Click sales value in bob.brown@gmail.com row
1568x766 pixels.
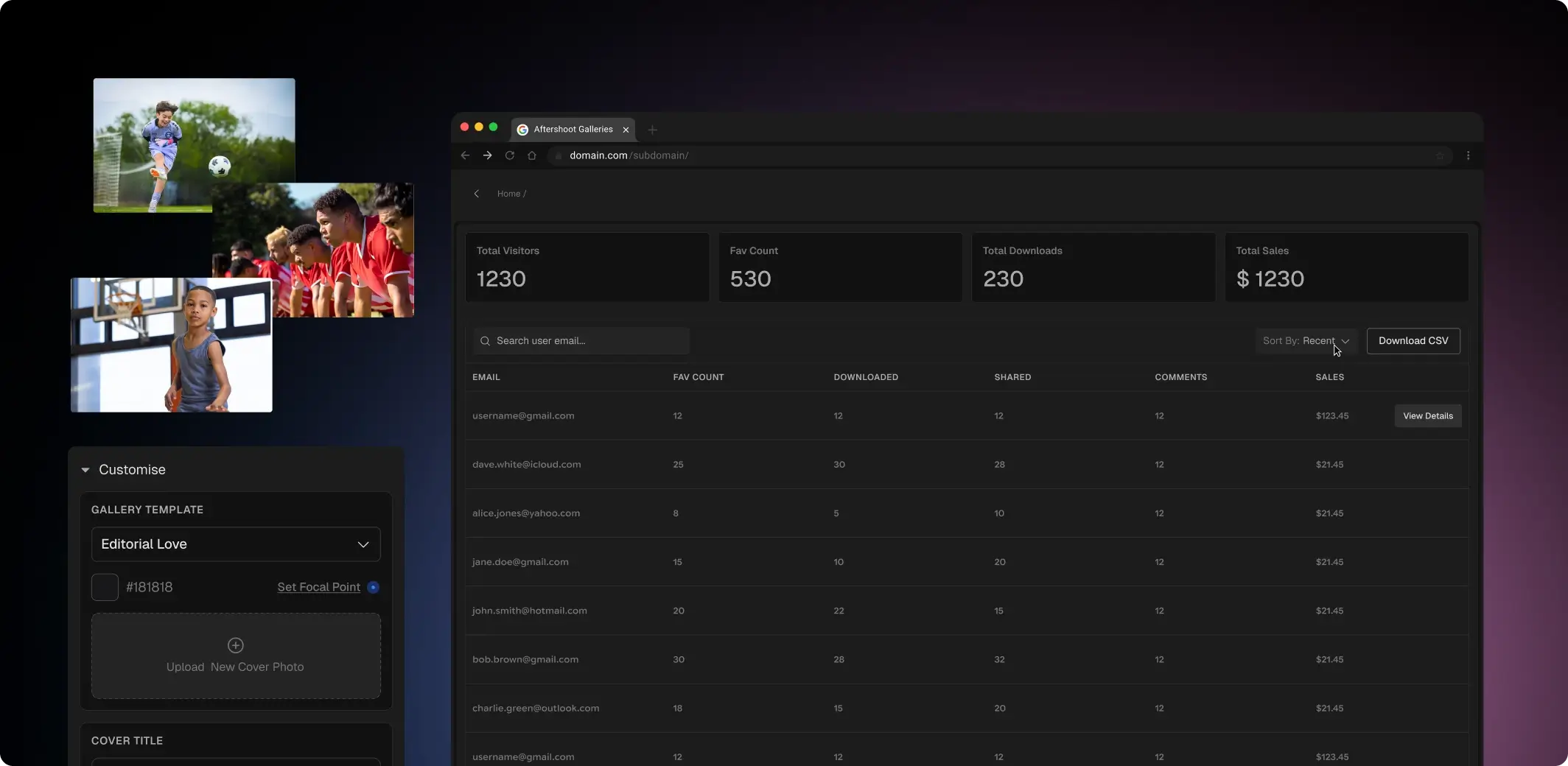pyautogui.click(x=1330, y=659)
